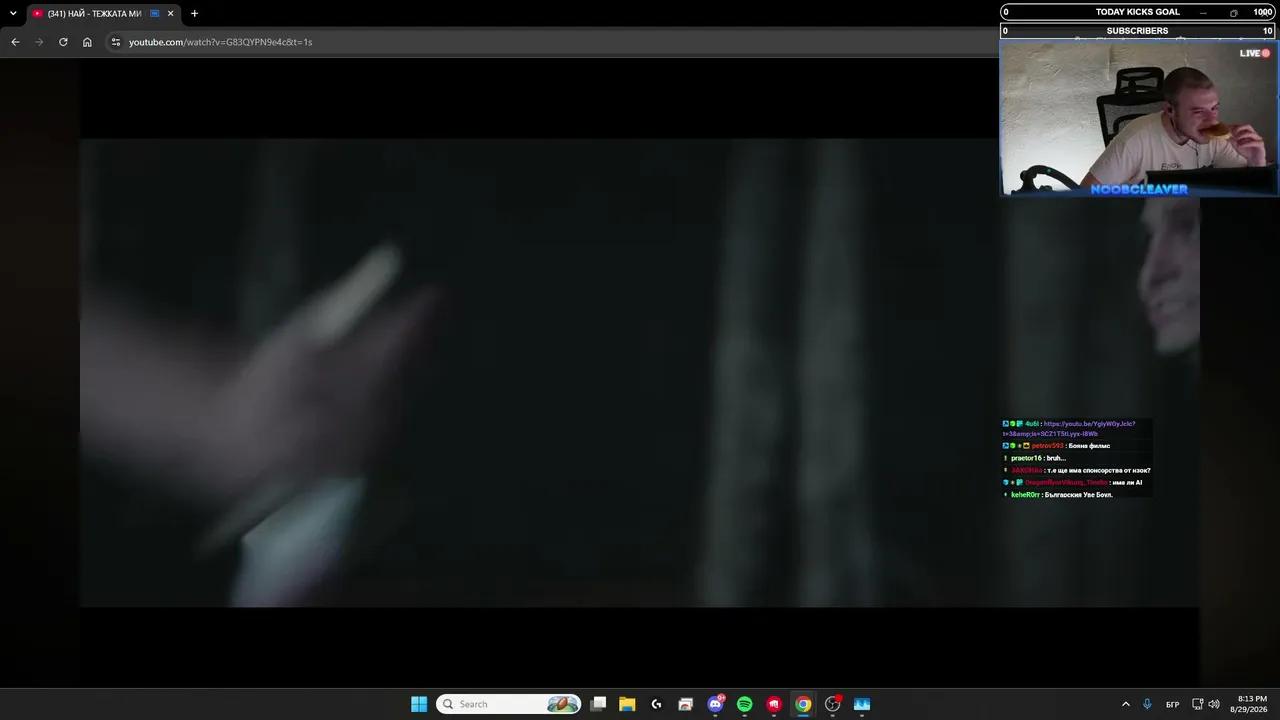Image resolution: width=1280 pixels, height=720 pixels.
Task: Expand the tab search dropdown
Action: click(x=13, y=13)
